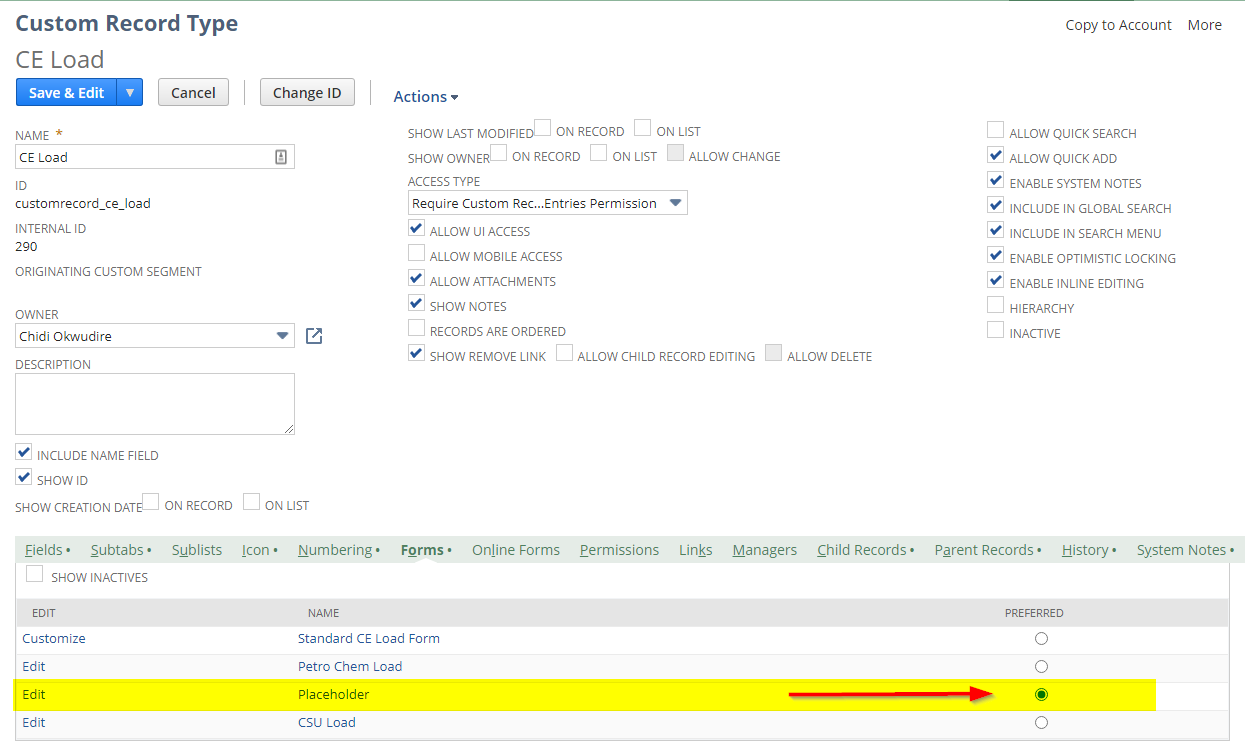The image size is (1245, 756).
Task: Open the More menu
Action: click(x=1204, y=25)
